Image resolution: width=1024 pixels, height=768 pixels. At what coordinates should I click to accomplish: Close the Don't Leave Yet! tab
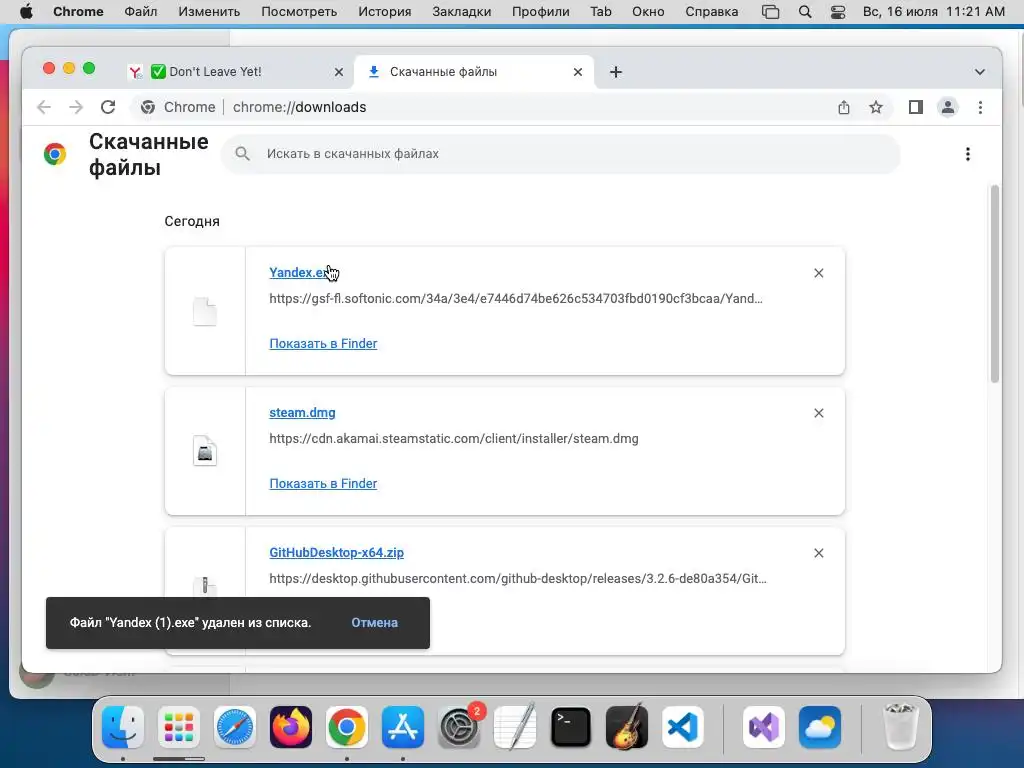tap(338, 72)
